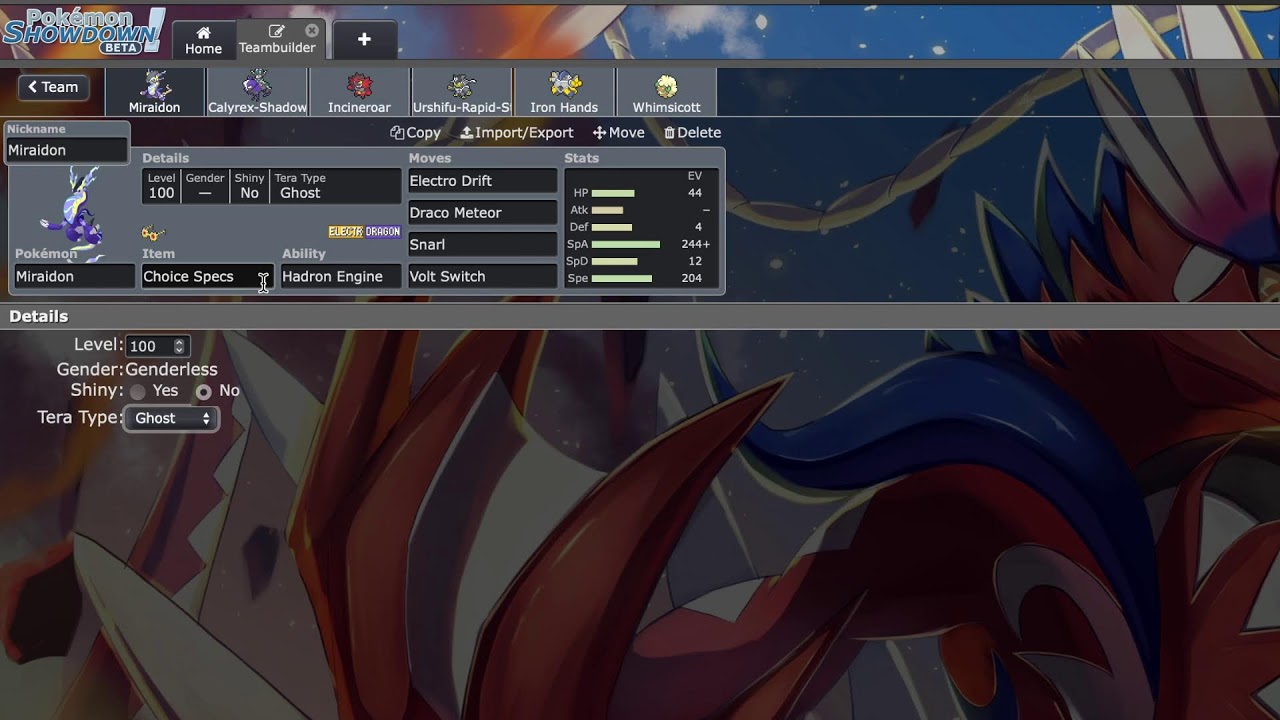
Task: Click the Incineroar sprite icon
Action: click(x=359, y=85)
